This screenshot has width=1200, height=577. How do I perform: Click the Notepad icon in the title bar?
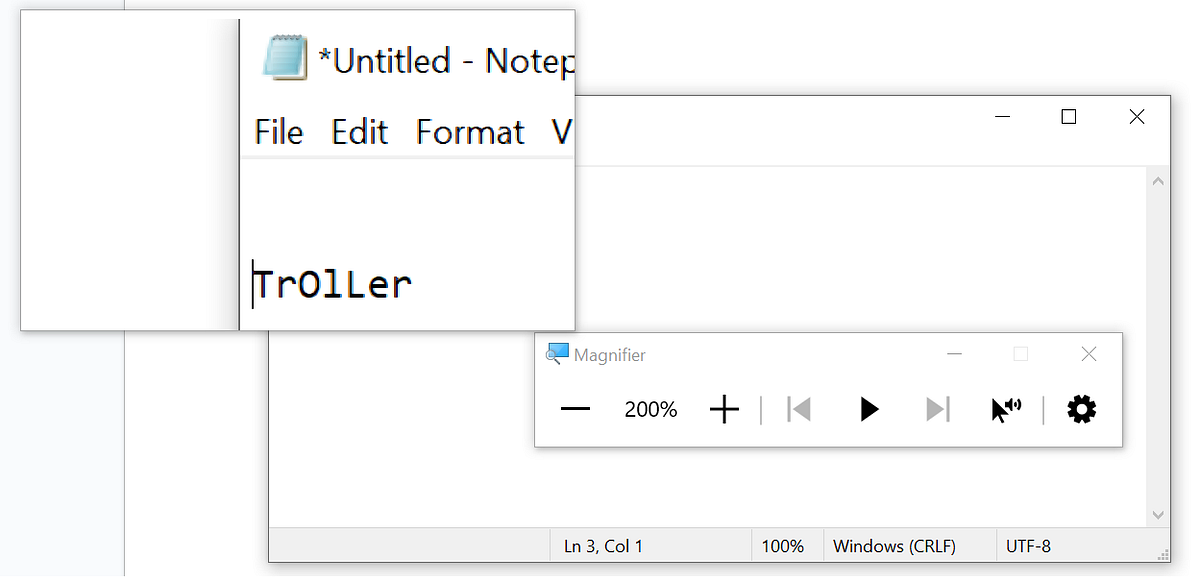(x=284, y=58)
